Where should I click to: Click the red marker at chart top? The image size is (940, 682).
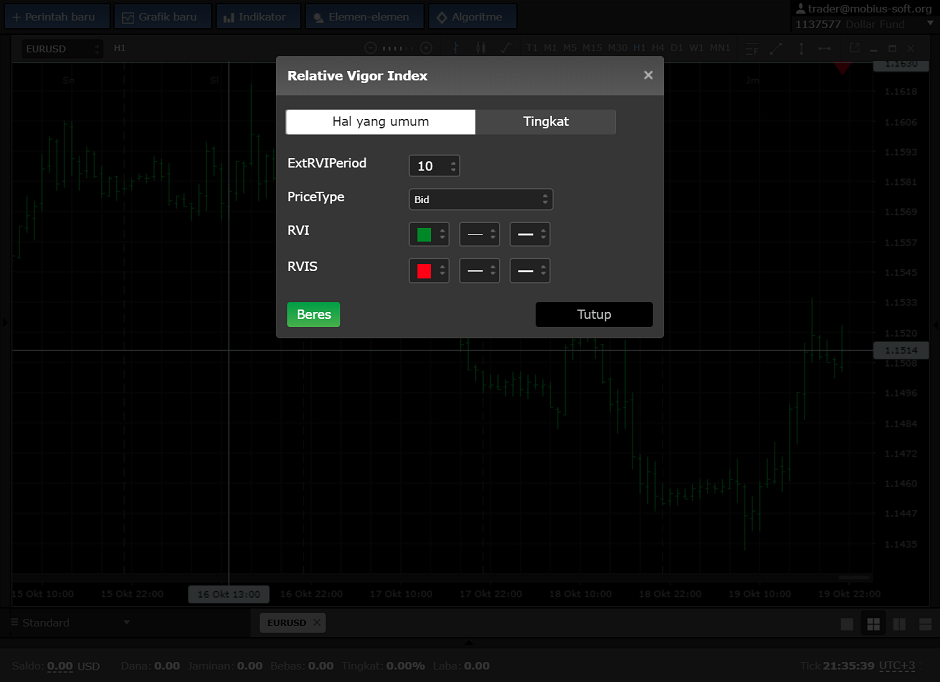tap(842, 68)
